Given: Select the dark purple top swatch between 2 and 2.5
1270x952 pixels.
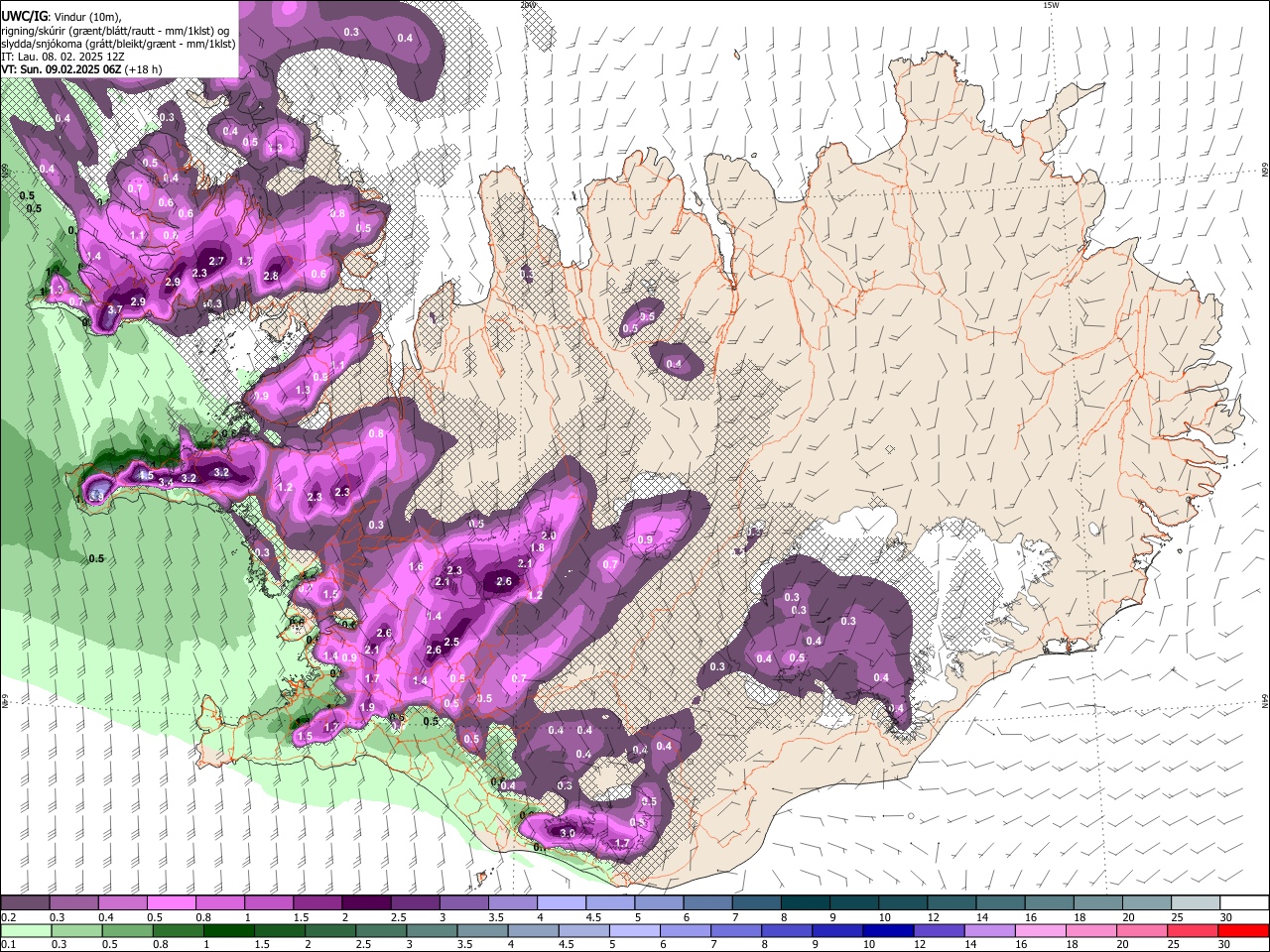Looking at the screenshot, I should (366, 903).
